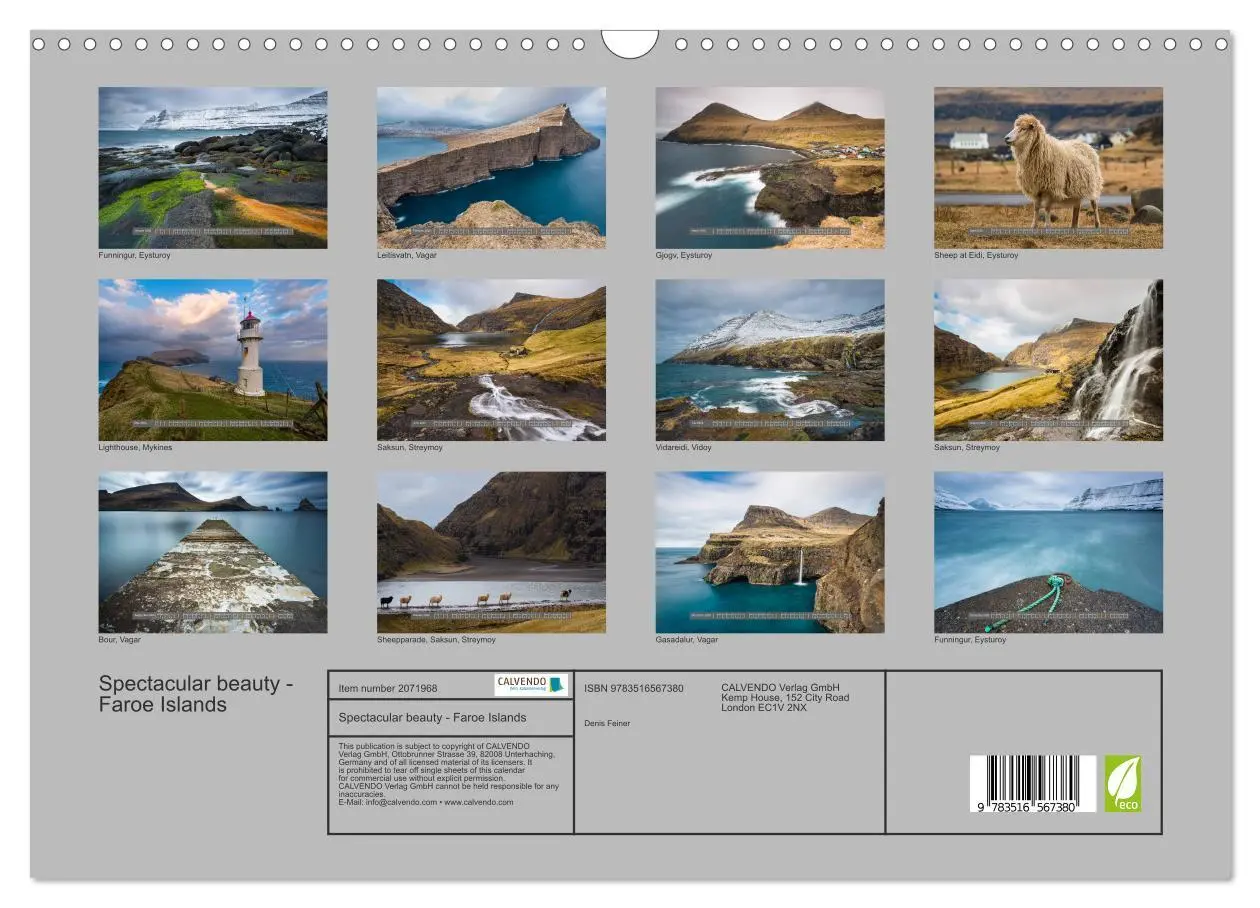Open the Lighthouse, Mykines photo

pyautogui.click(x=213, y=360)
